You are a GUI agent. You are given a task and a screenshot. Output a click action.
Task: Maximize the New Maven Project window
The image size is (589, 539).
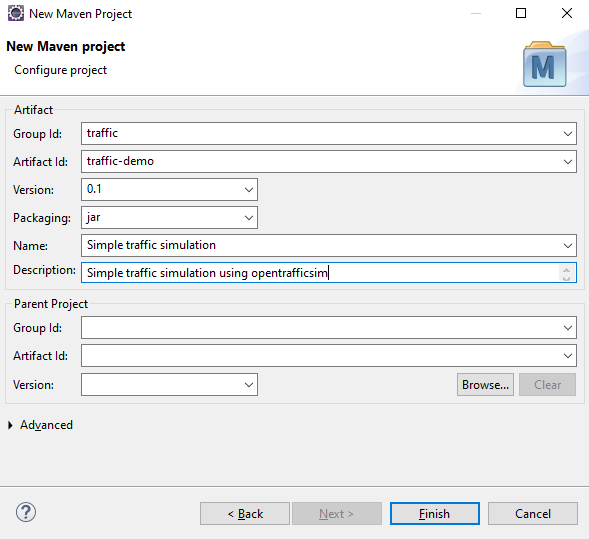coord(521,14)
